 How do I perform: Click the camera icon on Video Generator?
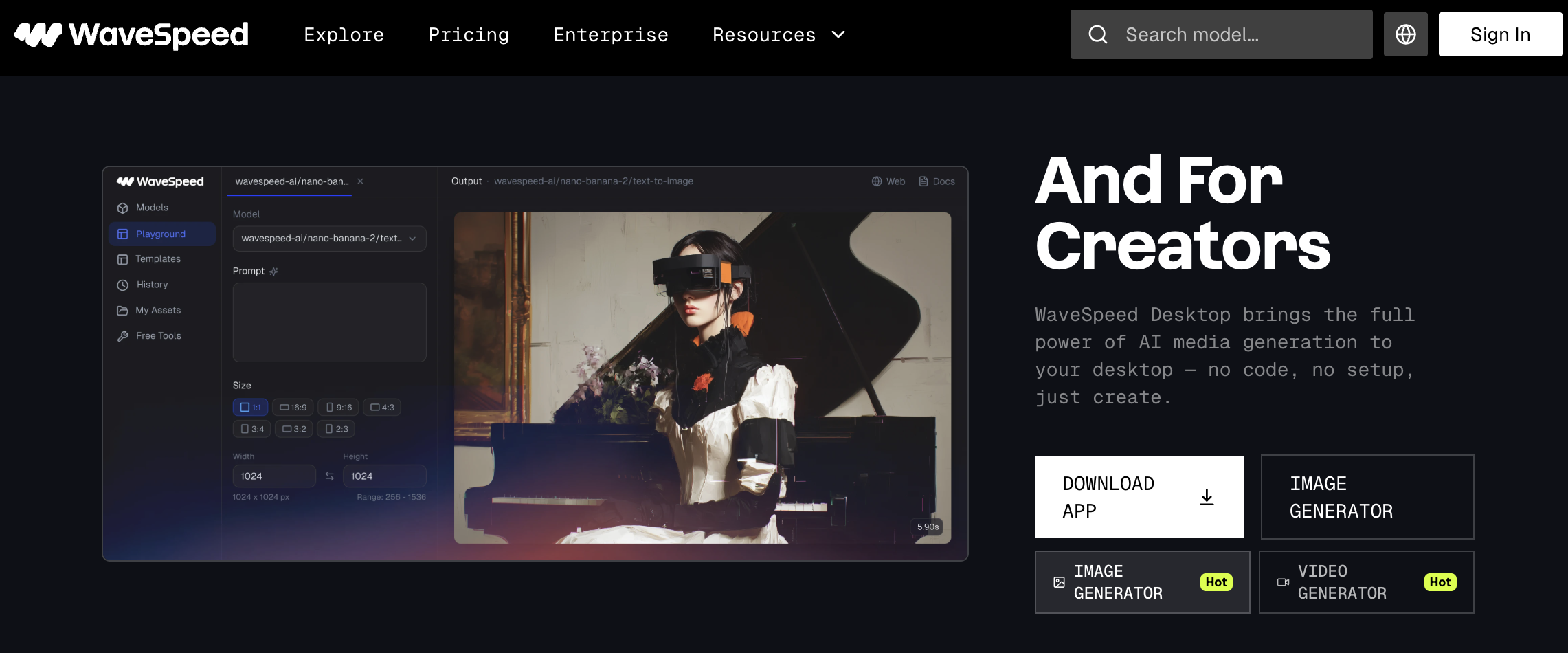pos(1283,582)
